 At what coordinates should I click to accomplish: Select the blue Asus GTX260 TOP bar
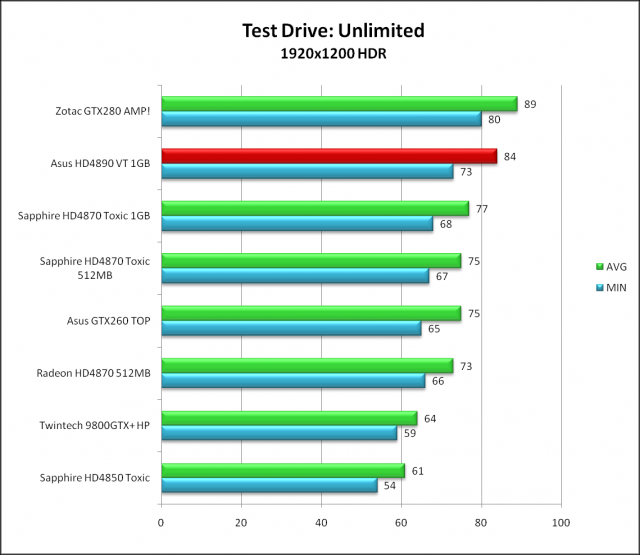(x=291, y=329)
